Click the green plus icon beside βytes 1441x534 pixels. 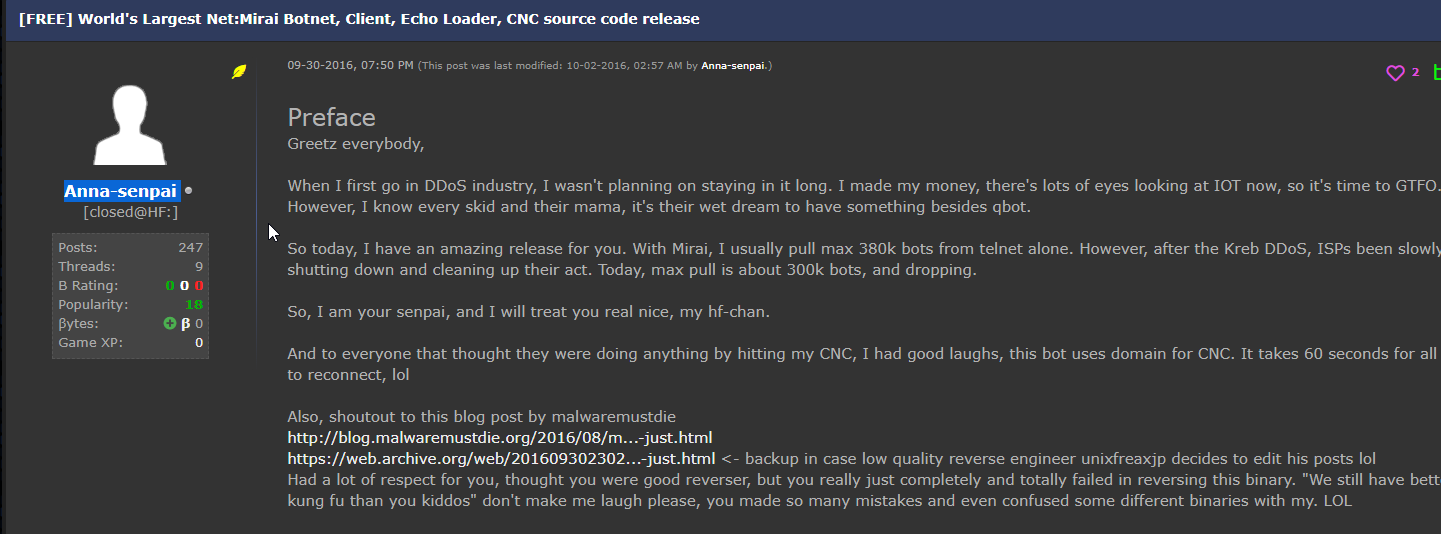[x=170, y=324]
